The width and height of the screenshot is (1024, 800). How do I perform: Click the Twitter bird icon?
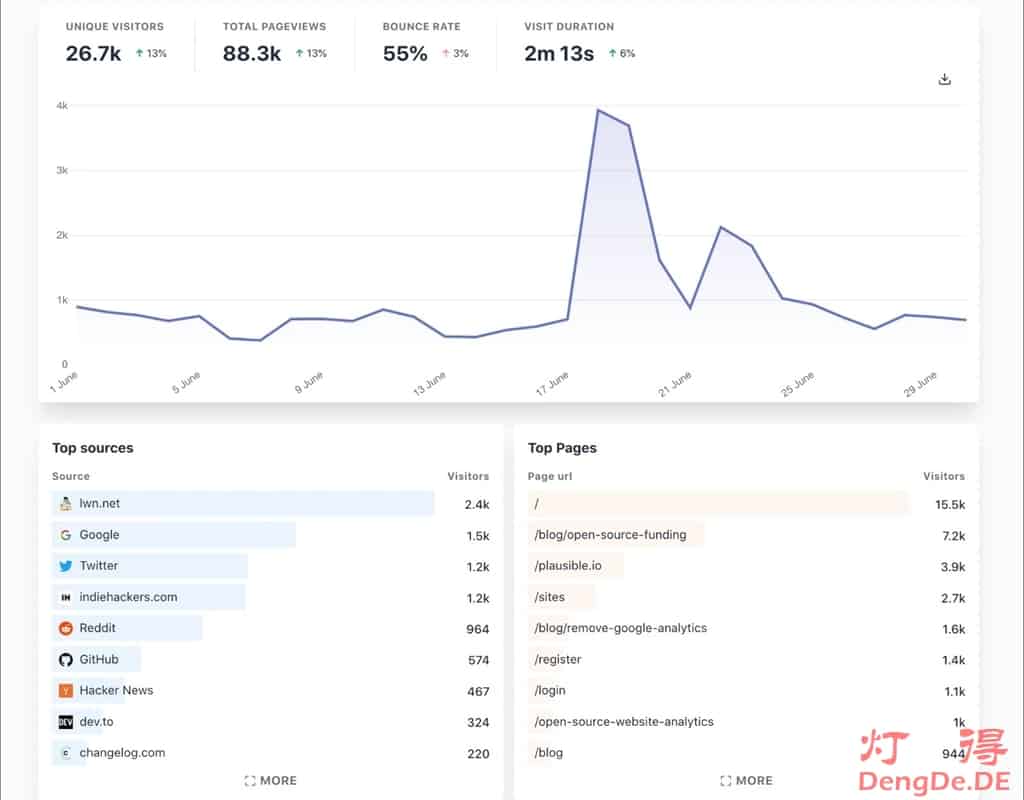(66, 566)
